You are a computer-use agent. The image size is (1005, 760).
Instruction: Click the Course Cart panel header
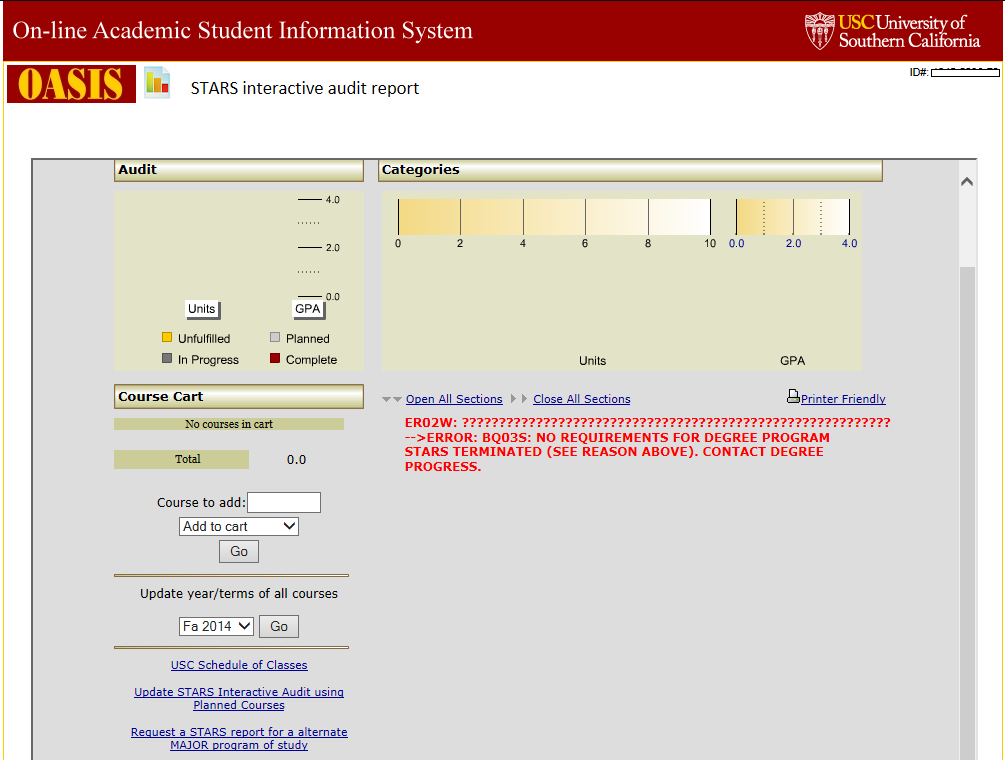(x=238, y=396)
